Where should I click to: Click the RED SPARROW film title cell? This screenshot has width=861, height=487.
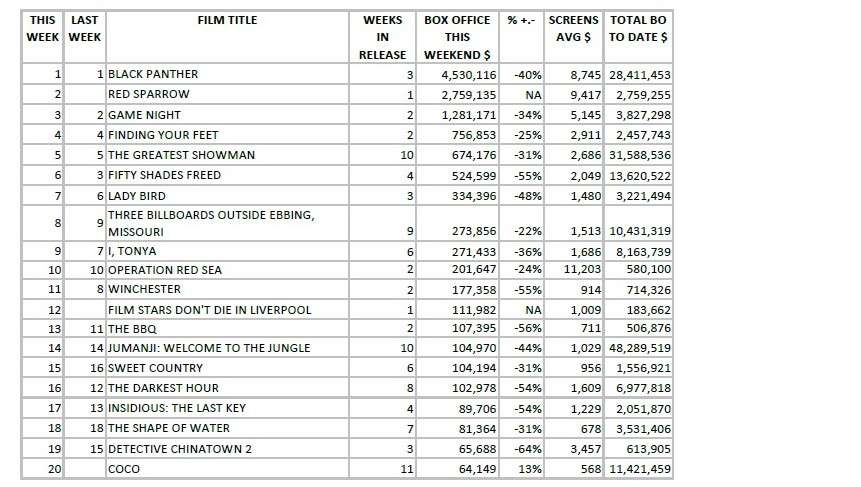pos(148,94)
